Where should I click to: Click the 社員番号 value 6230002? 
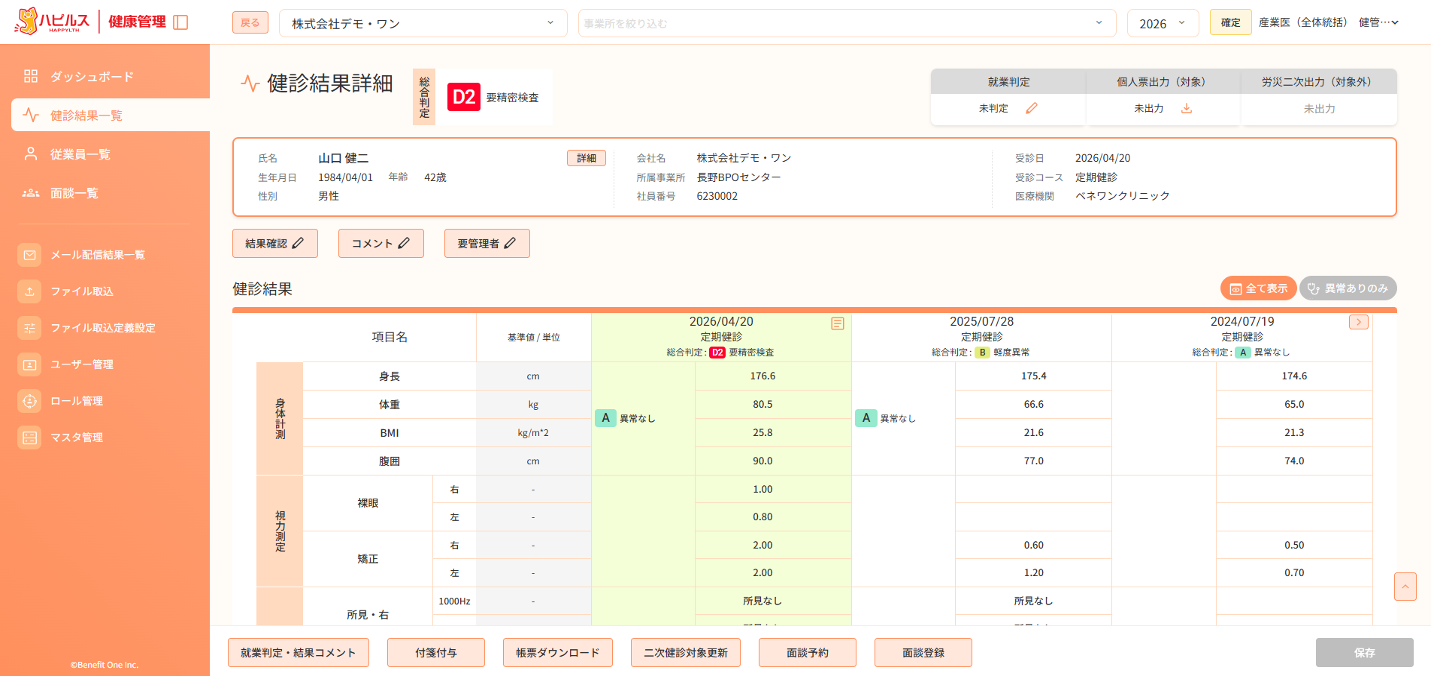[x=717, y=196]
